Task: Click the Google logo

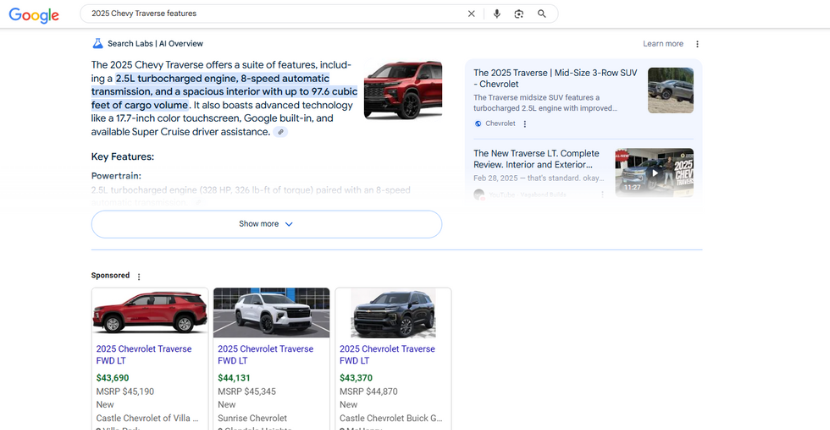Action: coord(34,15)
